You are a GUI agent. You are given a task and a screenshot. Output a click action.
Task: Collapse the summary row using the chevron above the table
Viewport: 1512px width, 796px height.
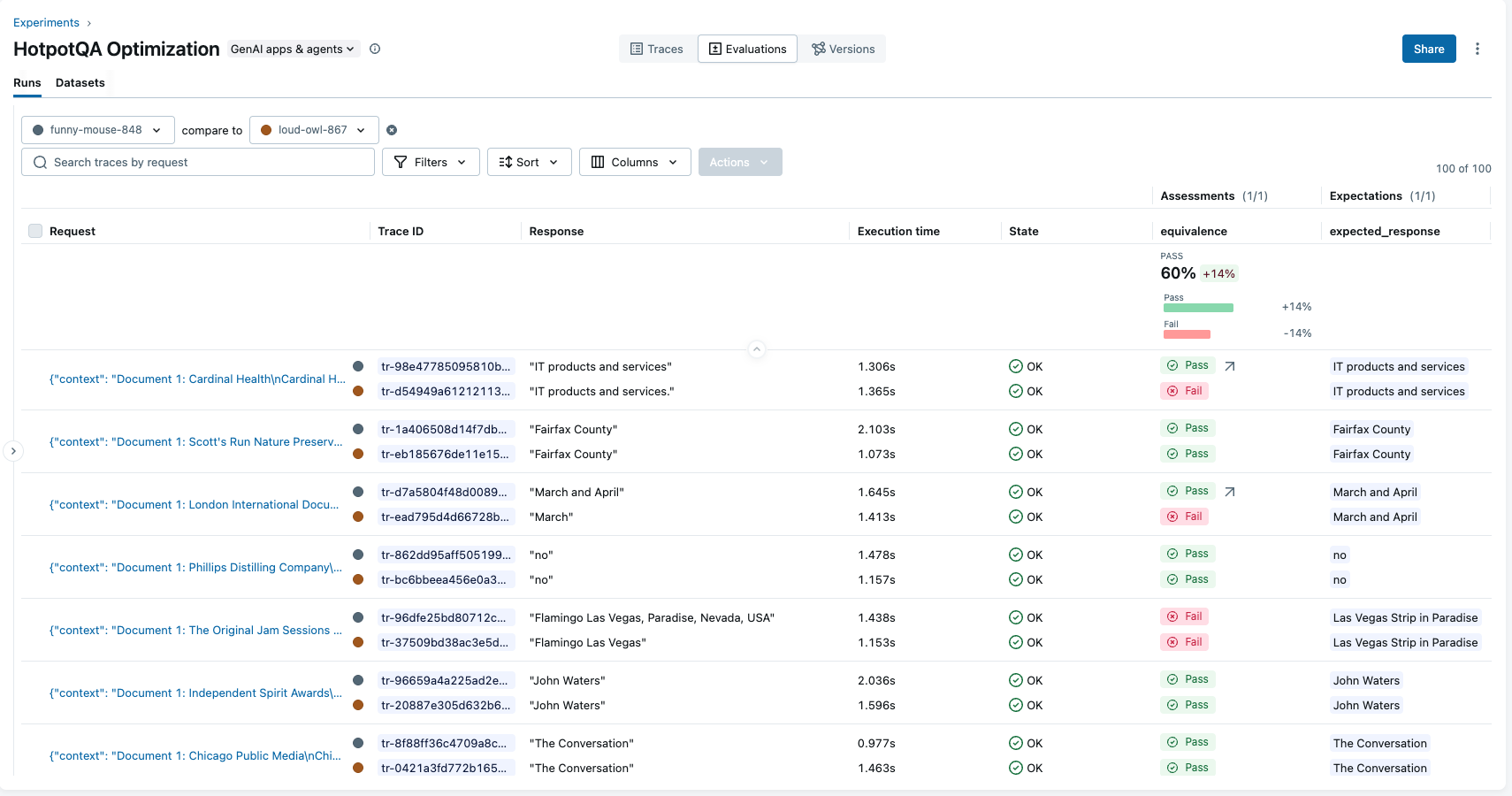(757, 349)
